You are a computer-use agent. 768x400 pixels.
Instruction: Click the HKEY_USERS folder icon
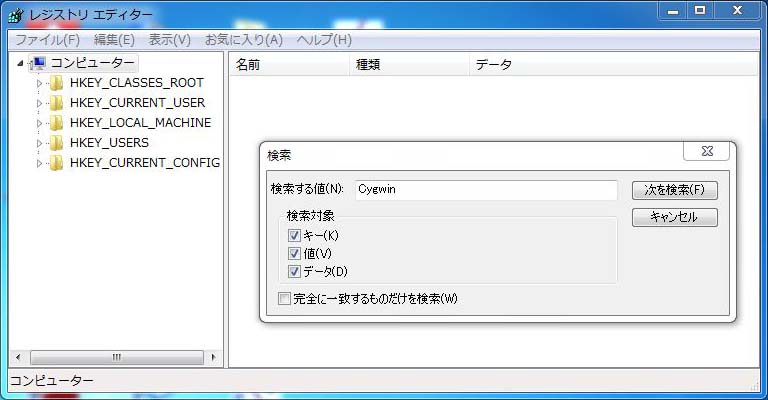[57, 143]
